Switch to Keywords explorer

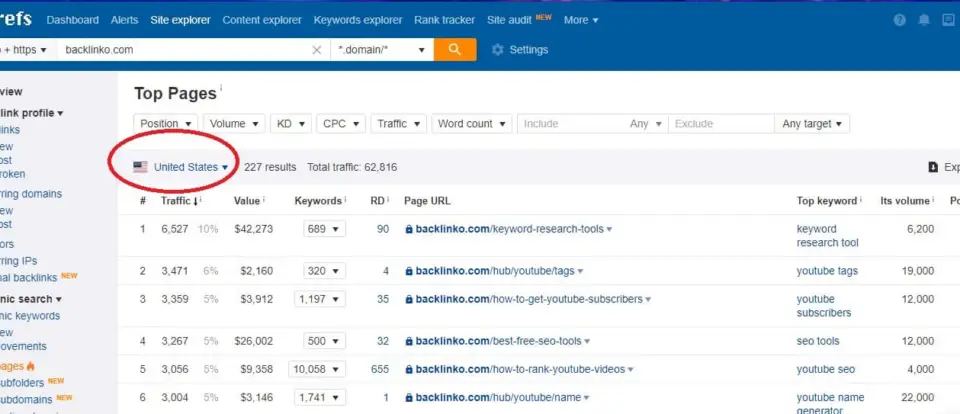(358, 20)
